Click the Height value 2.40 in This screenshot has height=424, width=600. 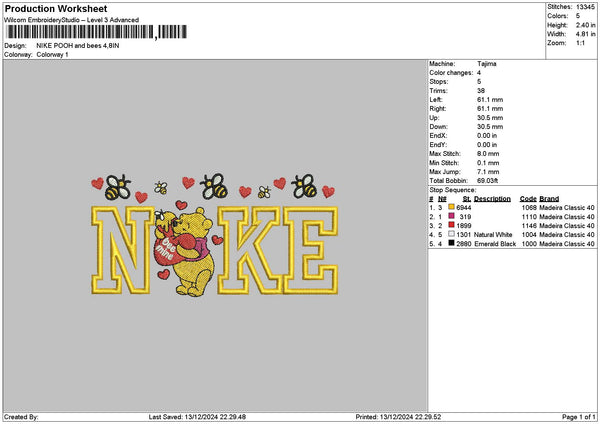585,25
